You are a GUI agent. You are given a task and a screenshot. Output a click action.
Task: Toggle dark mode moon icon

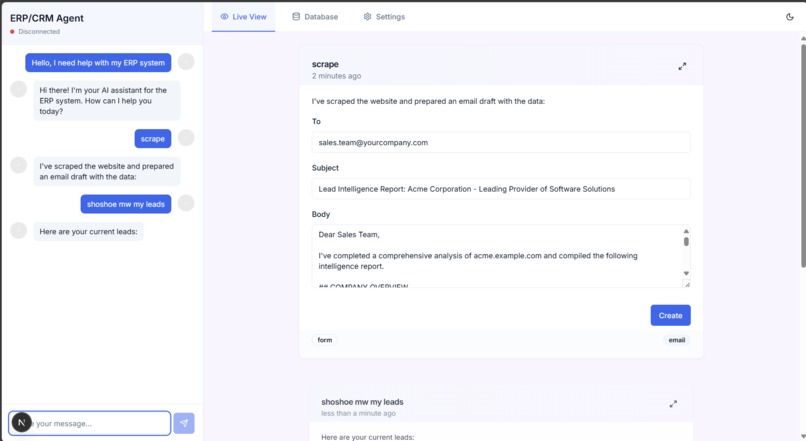click(x=790, y=17)
